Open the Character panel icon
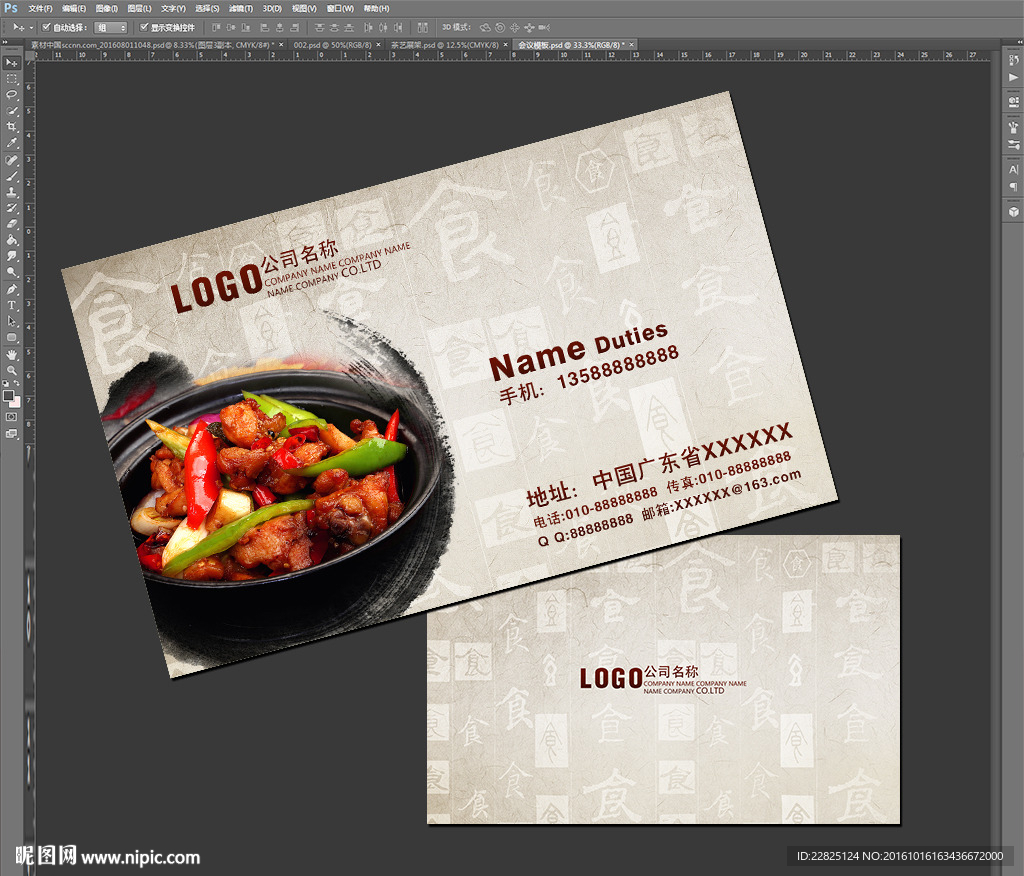The width and height of the screenshot is (1024, 876). [x=1014, y=169]
